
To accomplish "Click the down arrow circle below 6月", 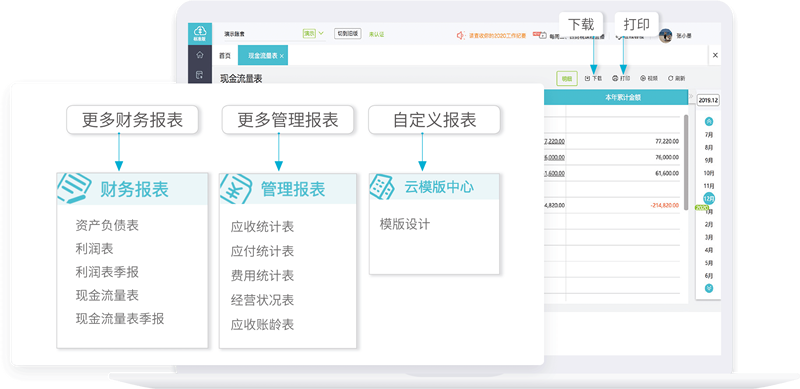I will pyautogui.click(x=709, y=288).
